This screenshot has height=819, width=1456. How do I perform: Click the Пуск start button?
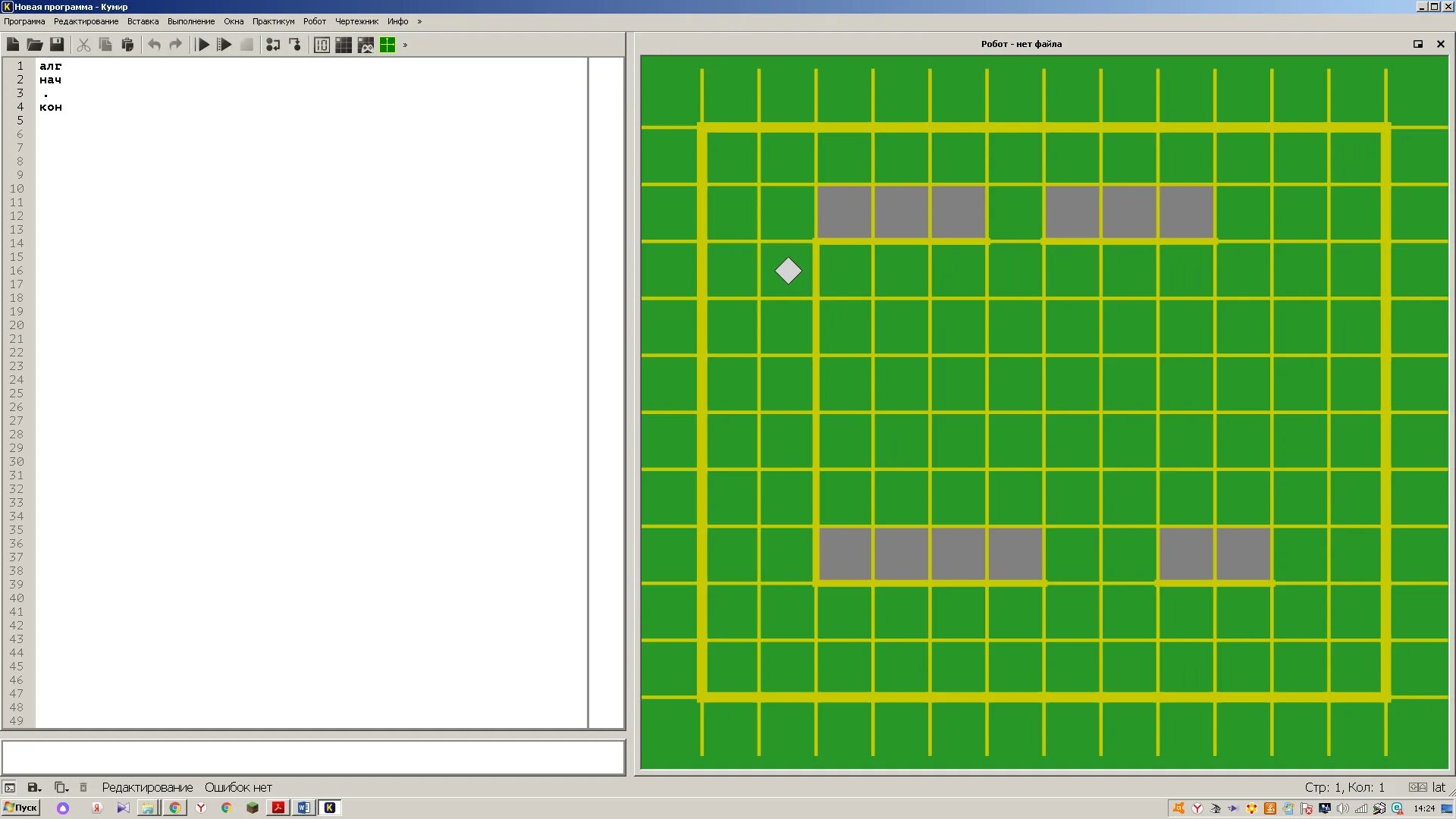(21, 808)
